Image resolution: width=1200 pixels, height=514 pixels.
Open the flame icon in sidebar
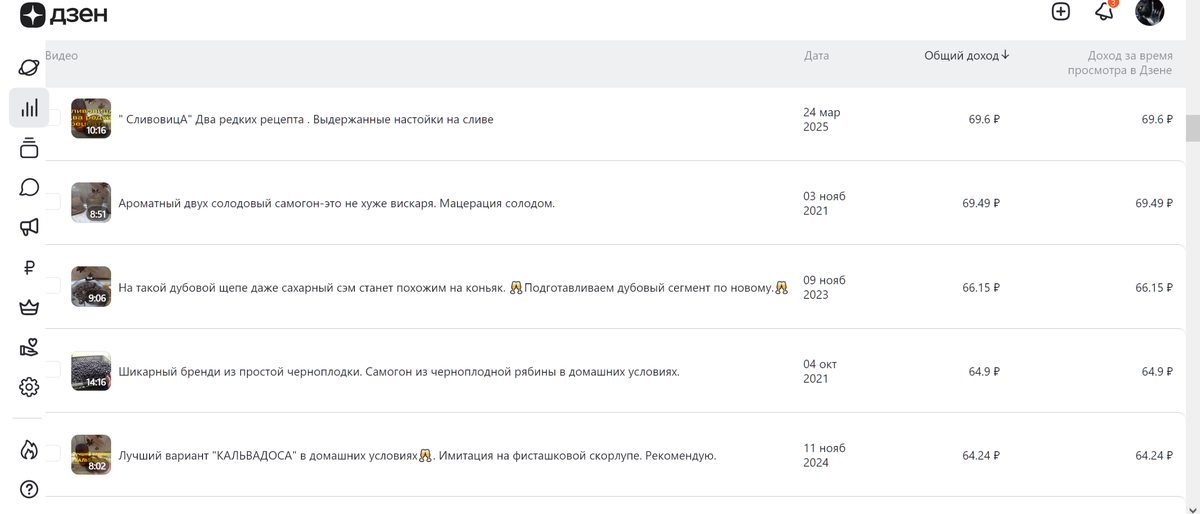[x=29, y=450]
